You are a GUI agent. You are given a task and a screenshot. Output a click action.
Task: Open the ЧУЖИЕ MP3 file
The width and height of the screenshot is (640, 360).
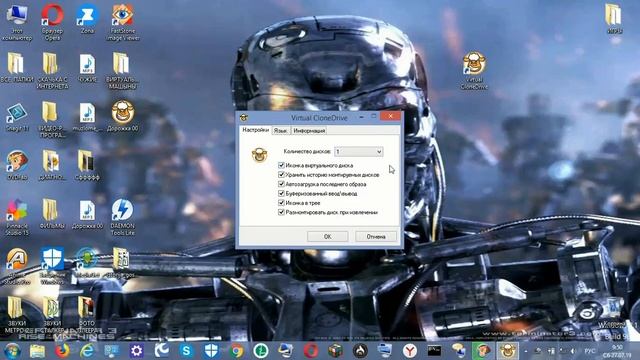coord(87,67)
